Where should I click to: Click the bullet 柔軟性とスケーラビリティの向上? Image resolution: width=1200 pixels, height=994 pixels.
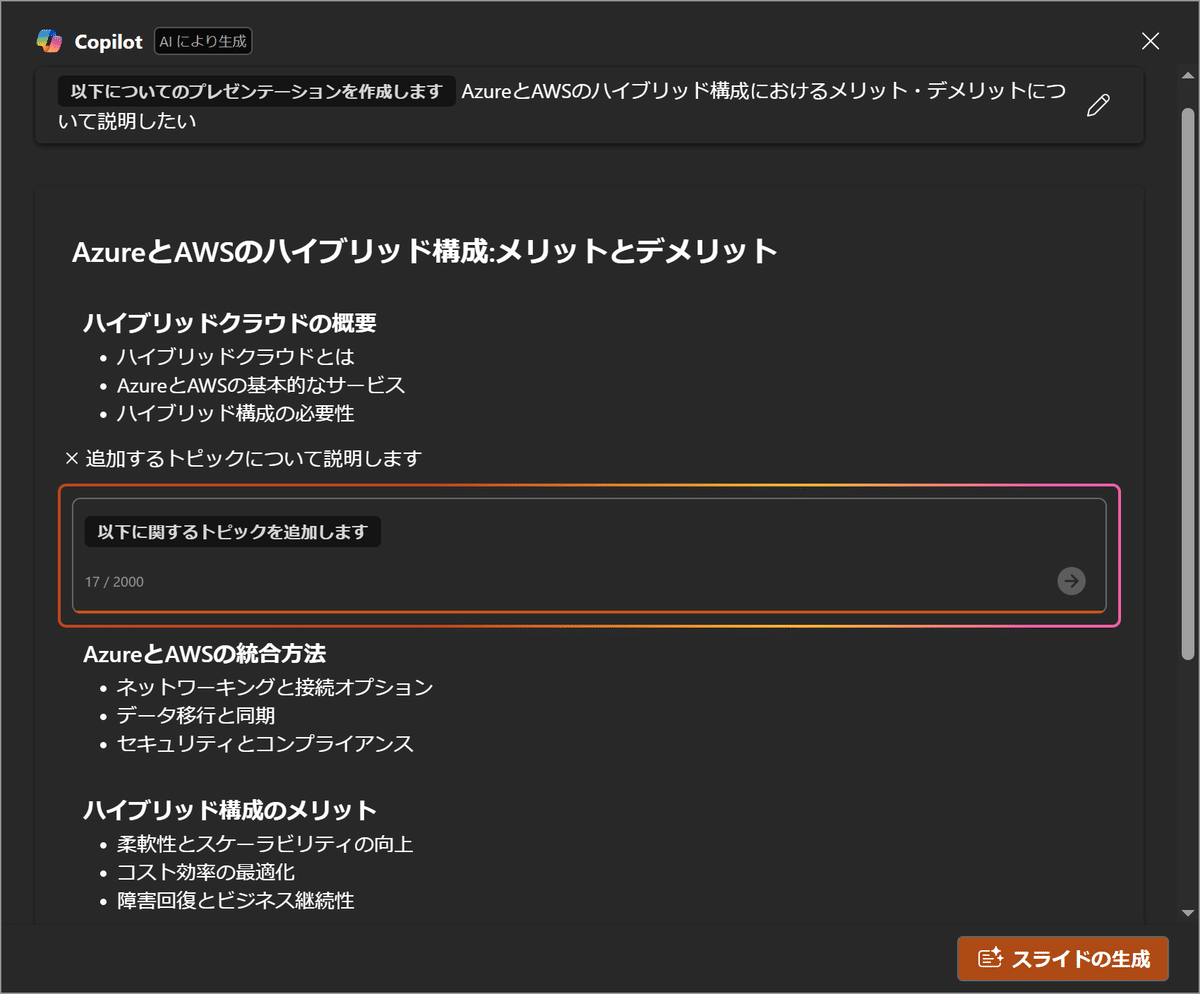coord(264,844)
